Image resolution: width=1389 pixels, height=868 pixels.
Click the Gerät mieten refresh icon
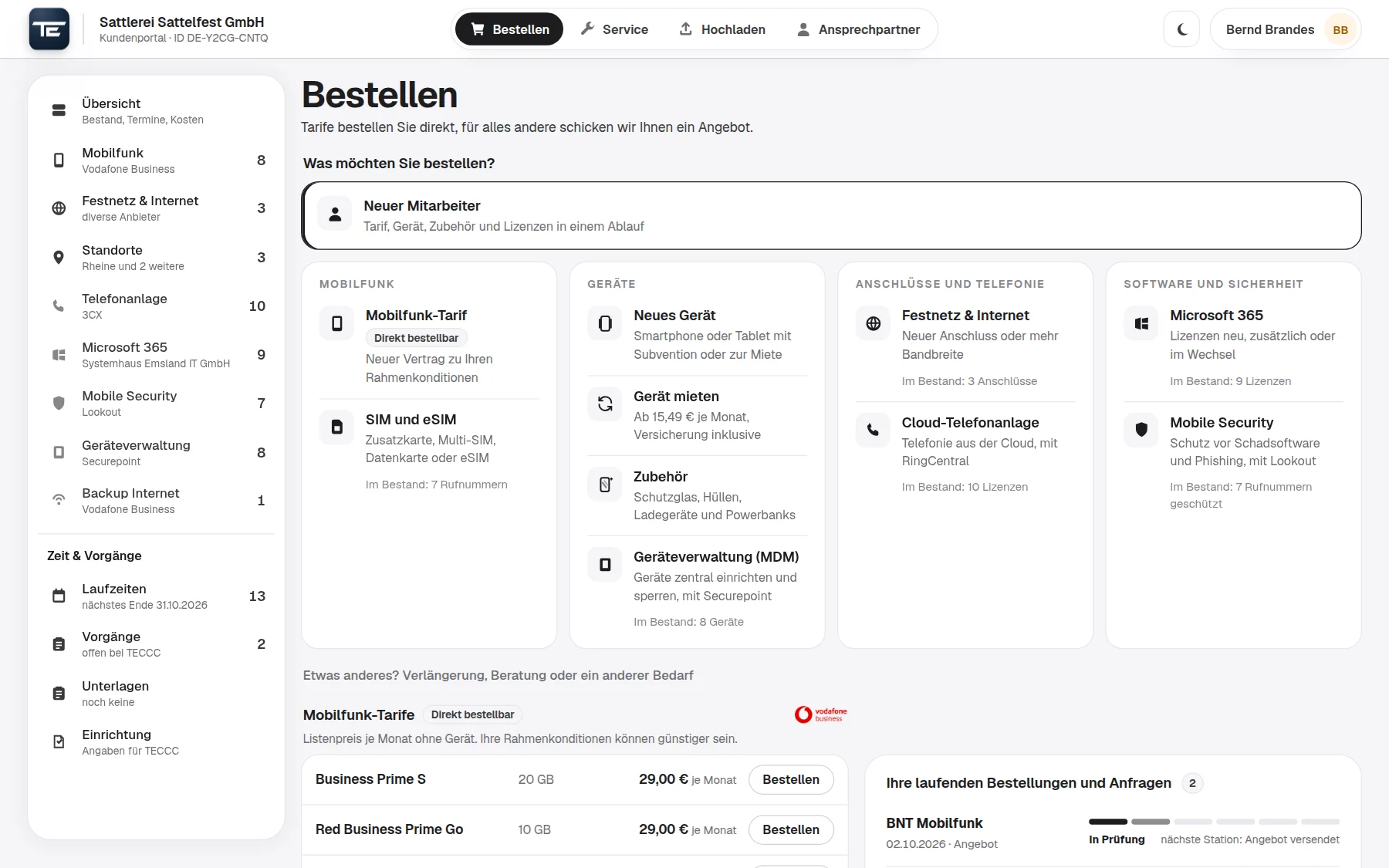click(x=605, y=404)
